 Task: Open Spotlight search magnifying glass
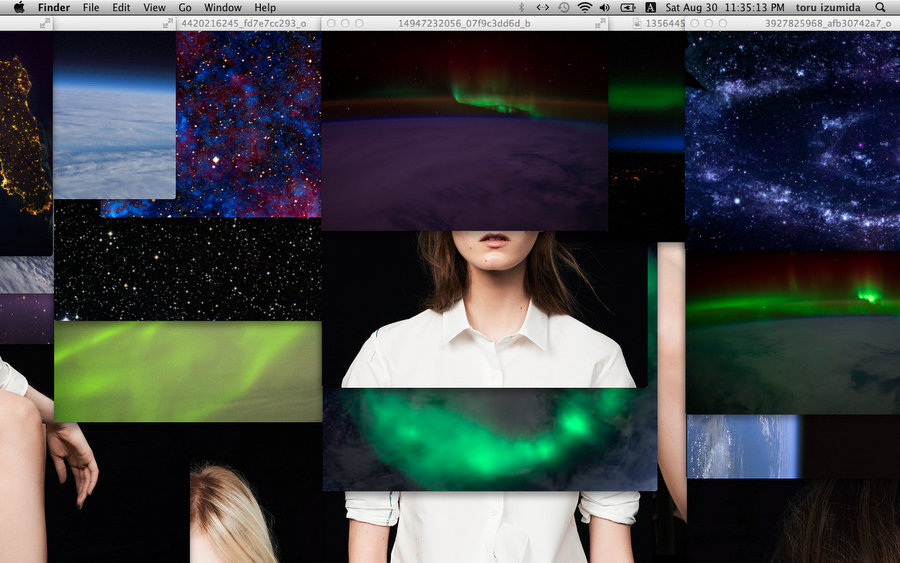[x=880, y=7]
